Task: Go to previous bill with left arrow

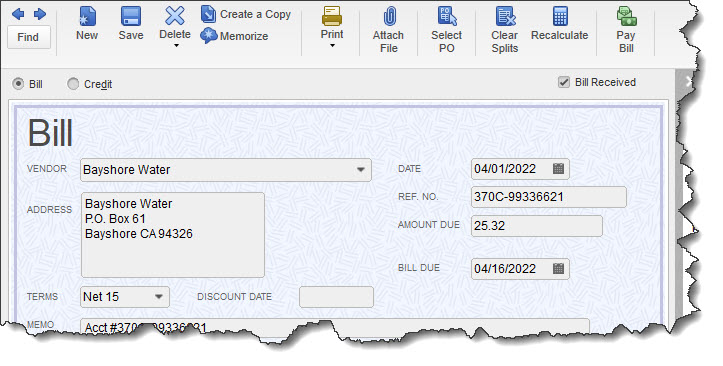Action: [x=18, y=14]
